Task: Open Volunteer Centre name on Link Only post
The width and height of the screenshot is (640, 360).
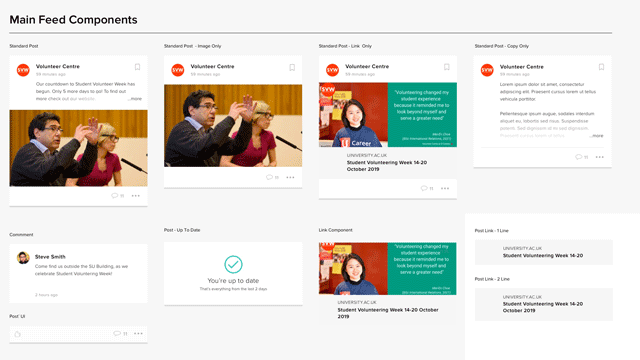Action: coord(367,66)
